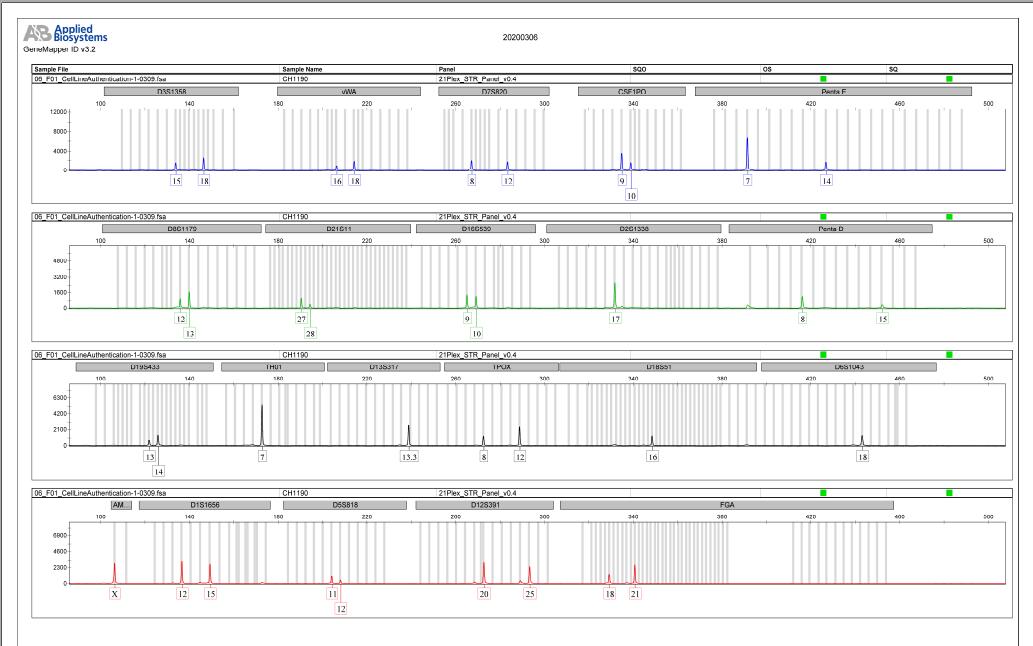
Task: Click right green quality flag in blue dye panel
Action: (949, 79)
